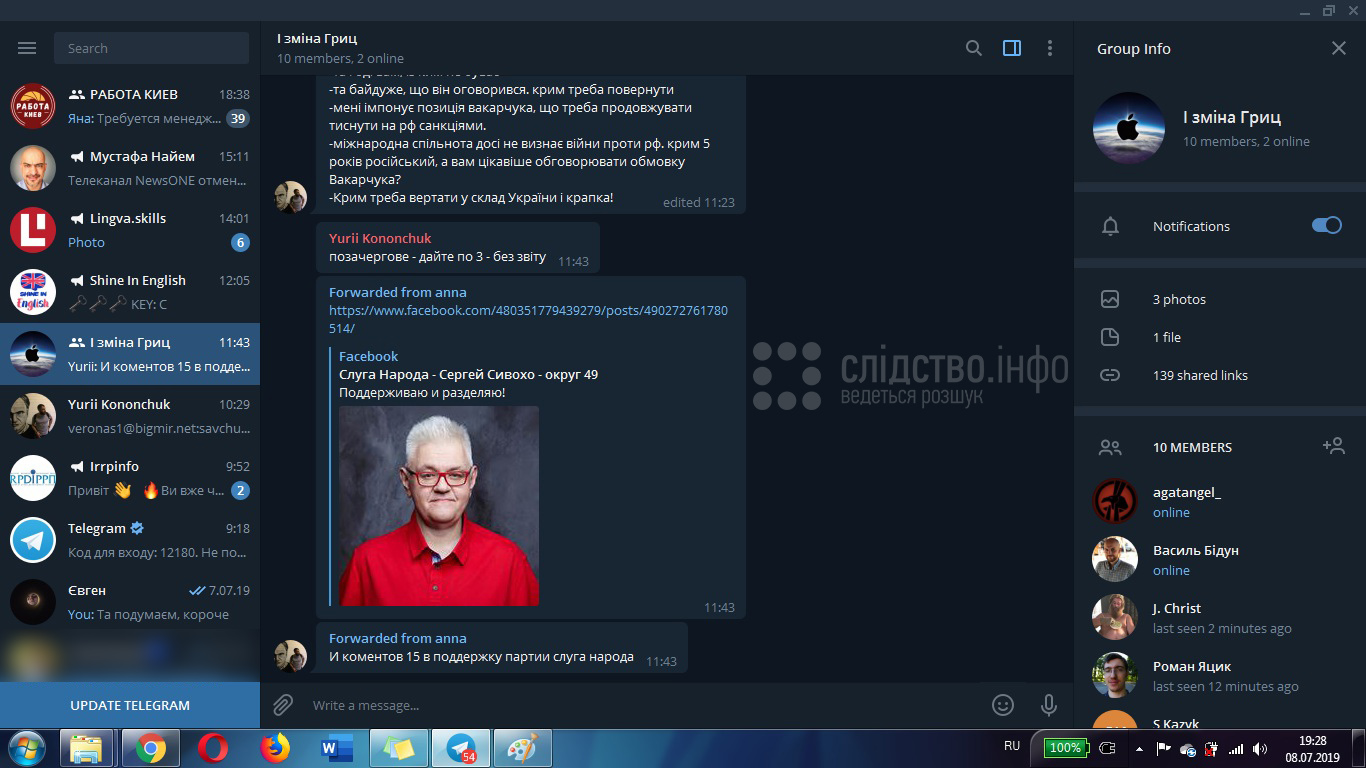
Task: Toggle the side info panel icon
Action: click(x=1012, y=48)
